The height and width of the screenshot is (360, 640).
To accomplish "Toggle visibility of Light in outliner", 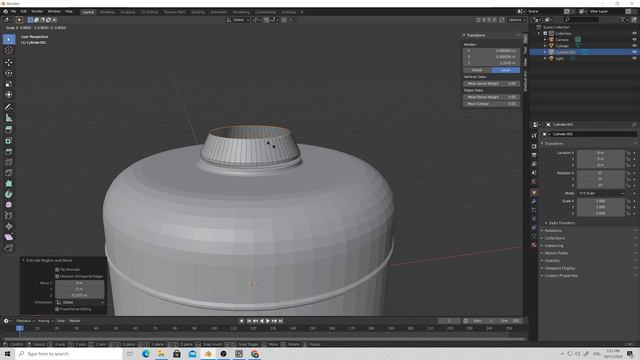I will click(x=634, y=58).
